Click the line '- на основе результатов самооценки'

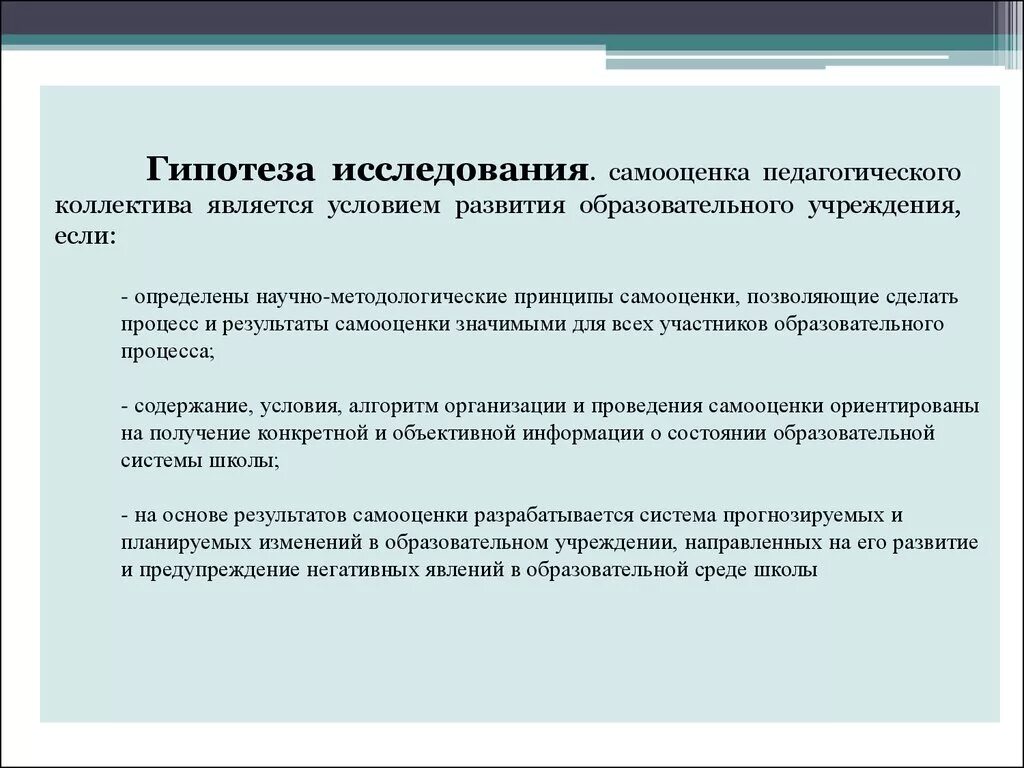(x=512, y=515)
